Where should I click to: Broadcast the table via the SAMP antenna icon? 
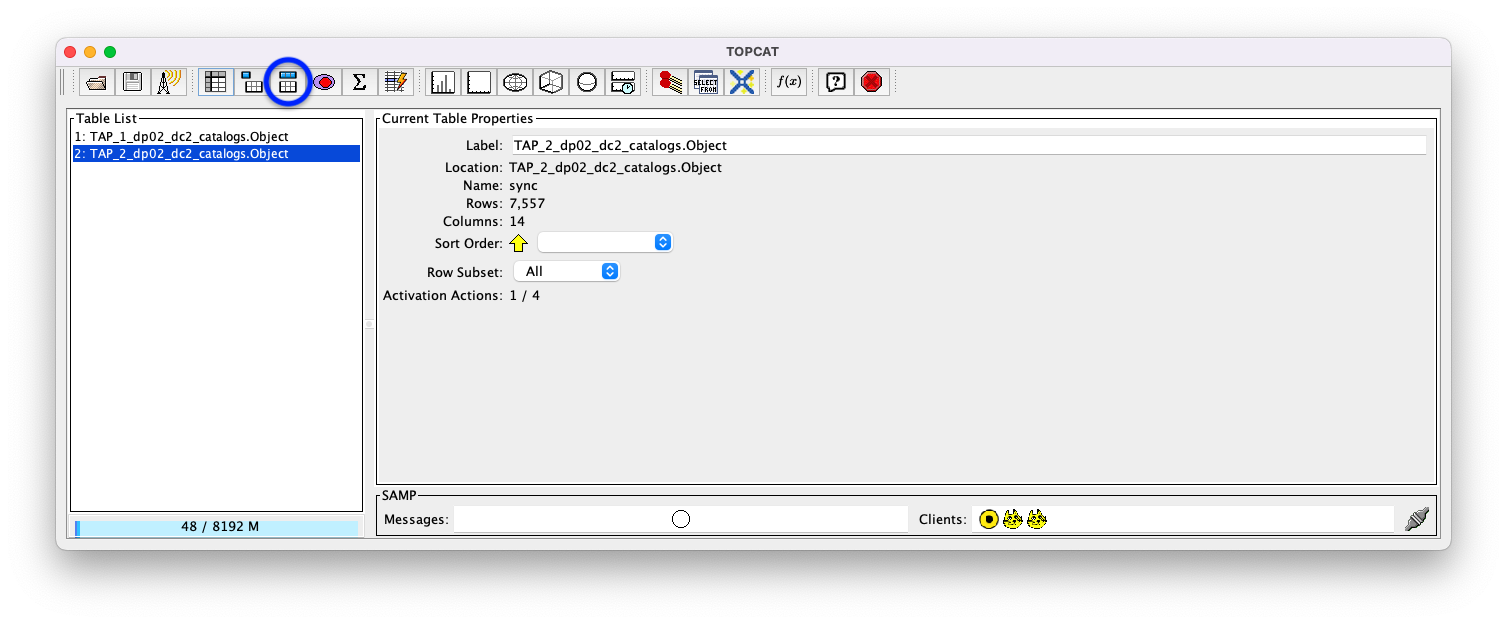[x=167, y=81]
